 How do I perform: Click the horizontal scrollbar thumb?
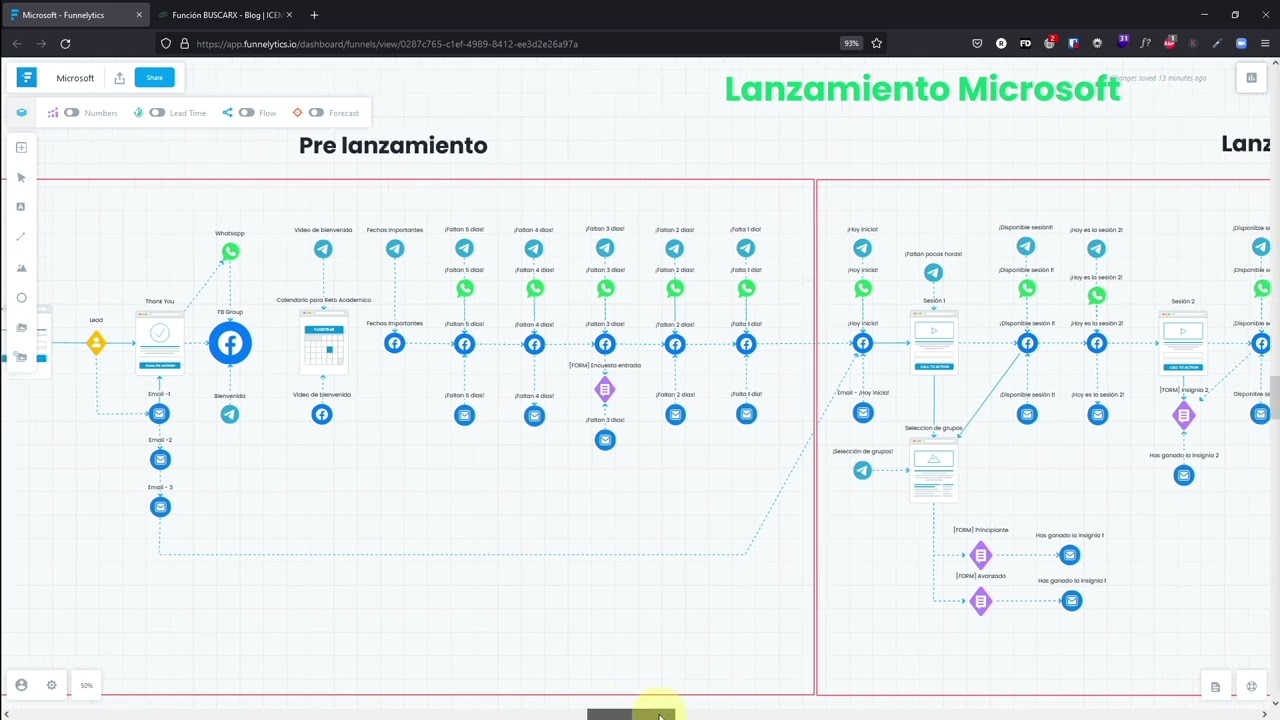[631, 714]
